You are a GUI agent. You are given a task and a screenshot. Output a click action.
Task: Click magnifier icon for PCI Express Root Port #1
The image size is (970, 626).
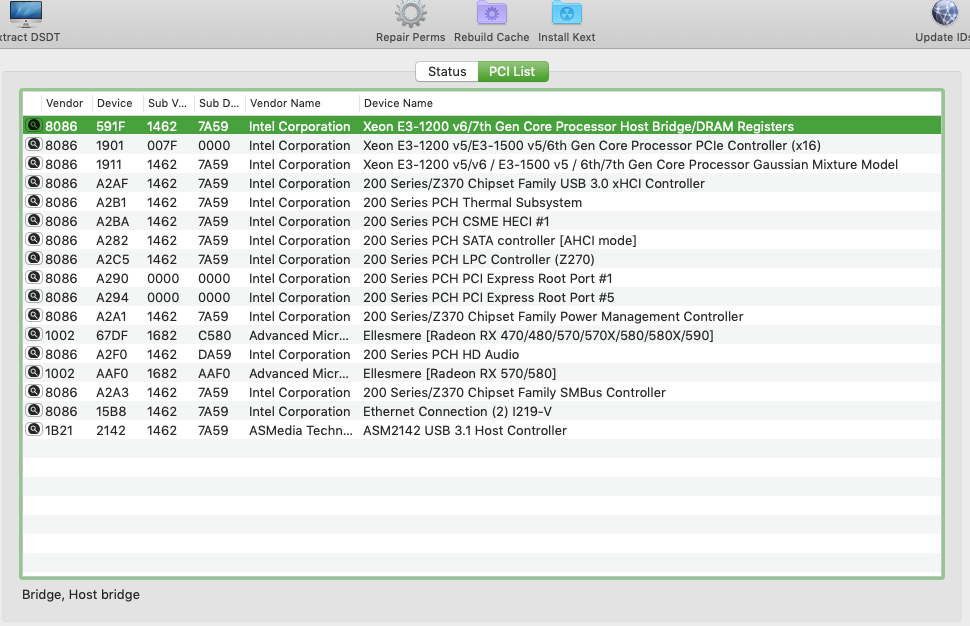pos(33,277)
